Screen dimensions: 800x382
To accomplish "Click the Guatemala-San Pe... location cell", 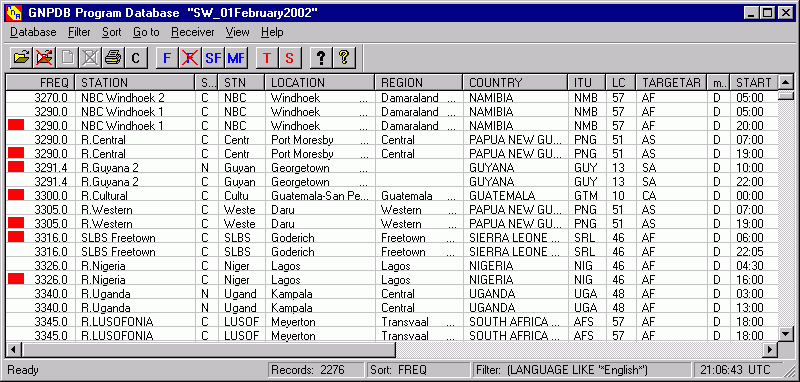I will click(x=320, y=195).
